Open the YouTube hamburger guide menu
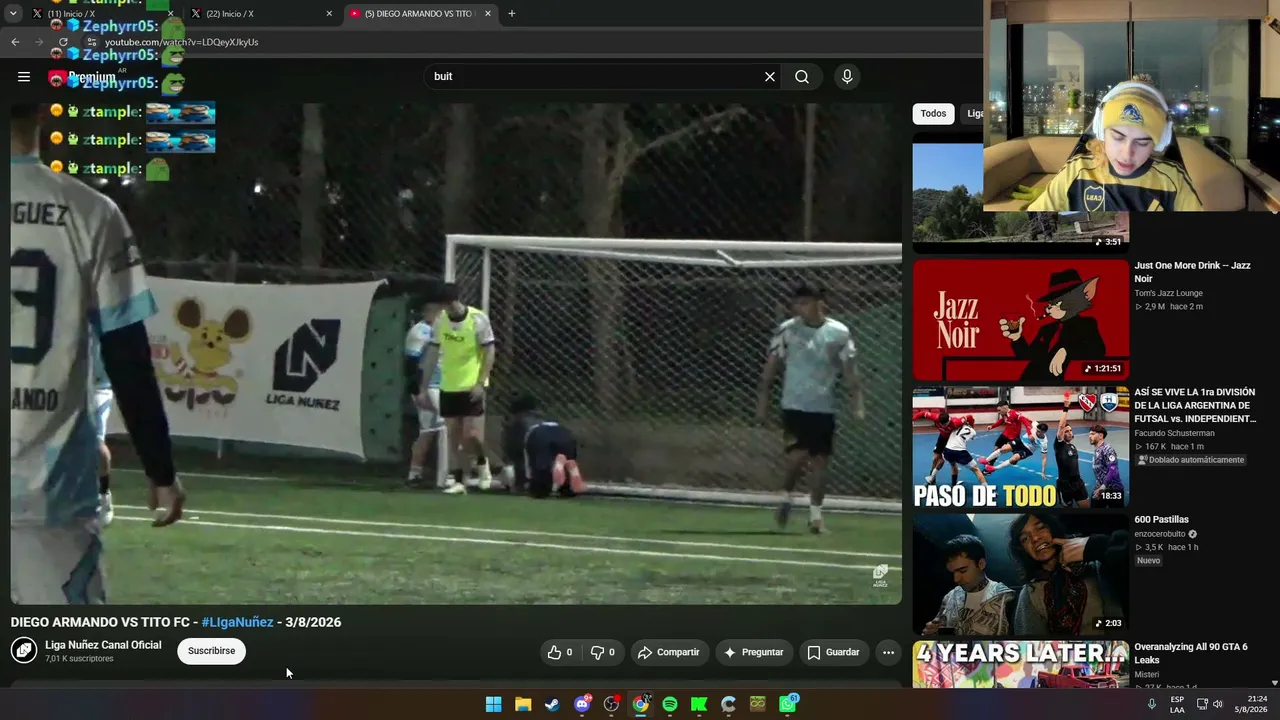The height and width of the screenshot is (720, 1280). pos(24,77)
